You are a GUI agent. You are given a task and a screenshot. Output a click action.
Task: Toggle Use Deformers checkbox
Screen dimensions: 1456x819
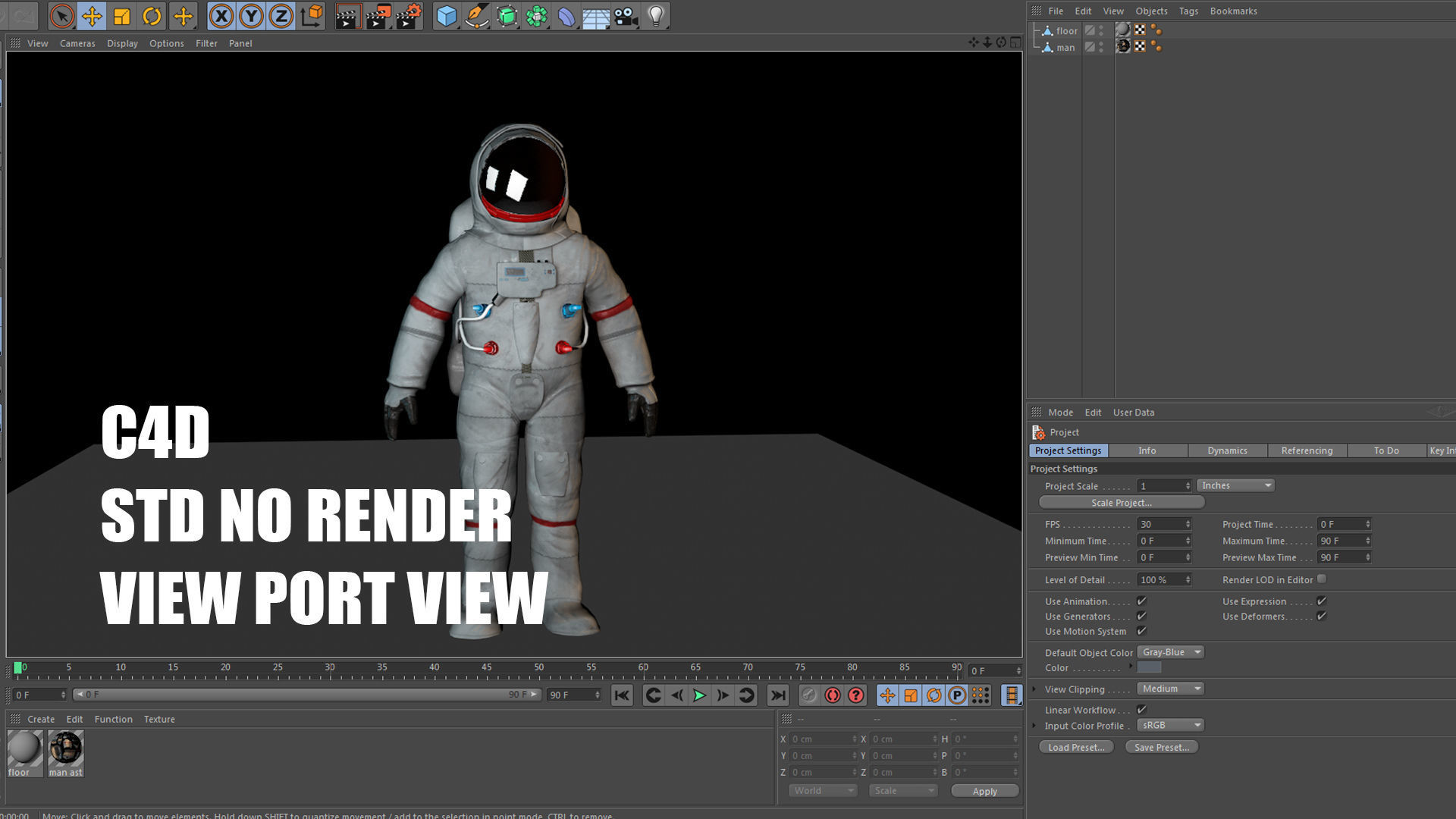pyautogui.click(x=1322, y=617)
